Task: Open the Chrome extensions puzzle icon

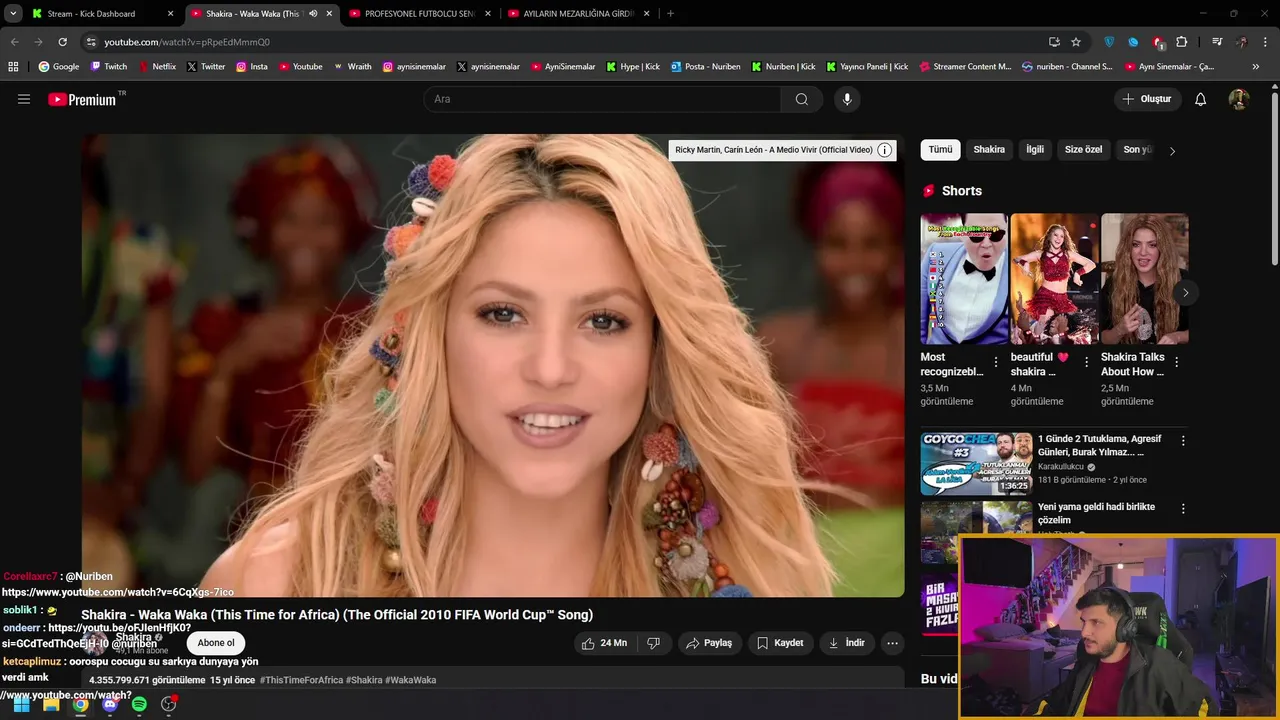Action: tap(1182, 42)
